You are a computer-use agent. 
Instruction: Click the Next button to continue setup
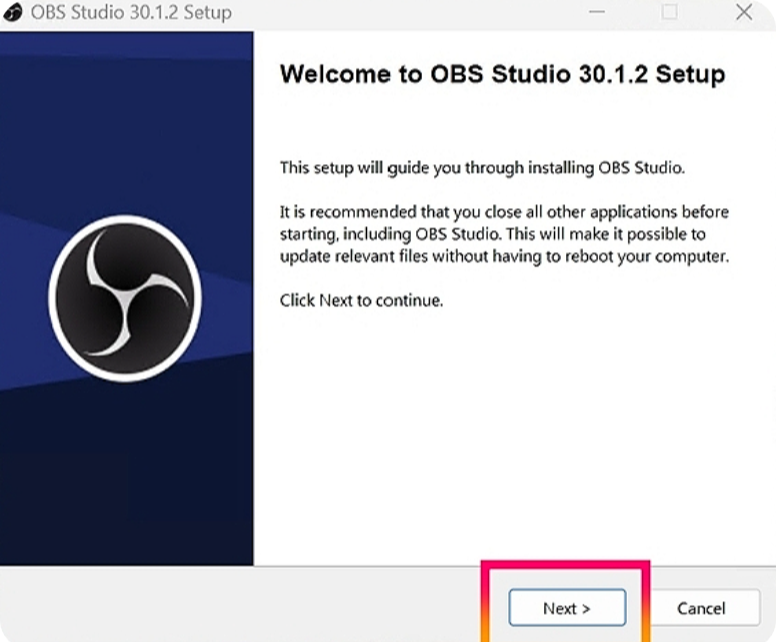click(x=567, y=607)
